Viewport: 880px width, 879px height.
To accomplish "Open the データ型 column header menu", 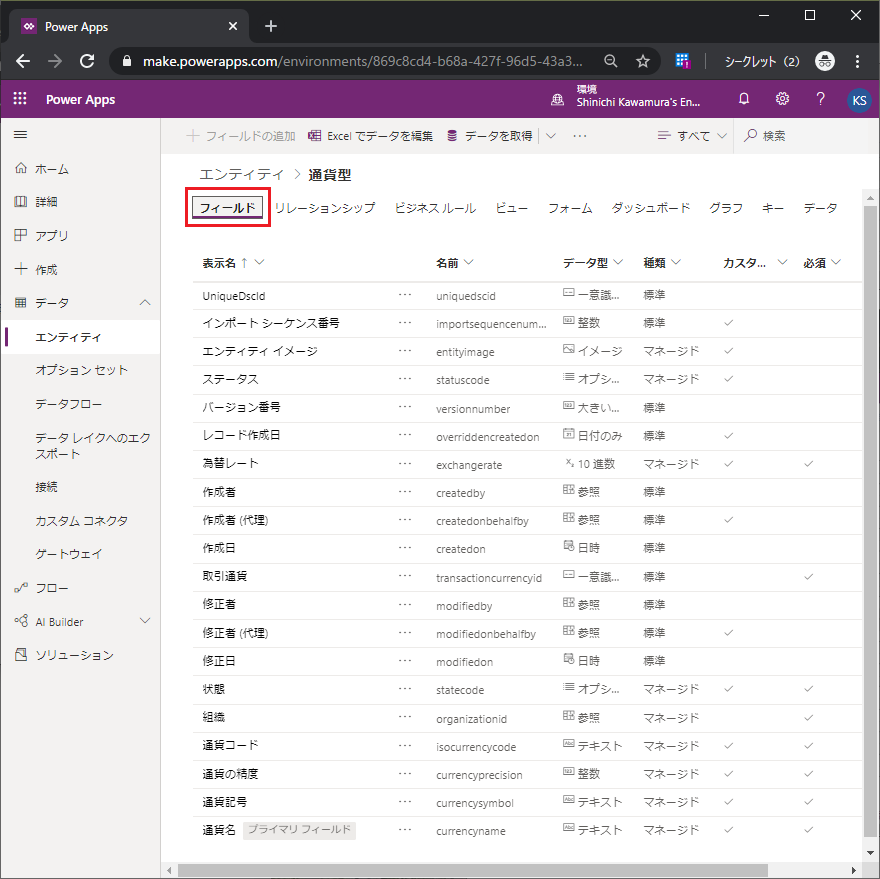I will (618, 262).
